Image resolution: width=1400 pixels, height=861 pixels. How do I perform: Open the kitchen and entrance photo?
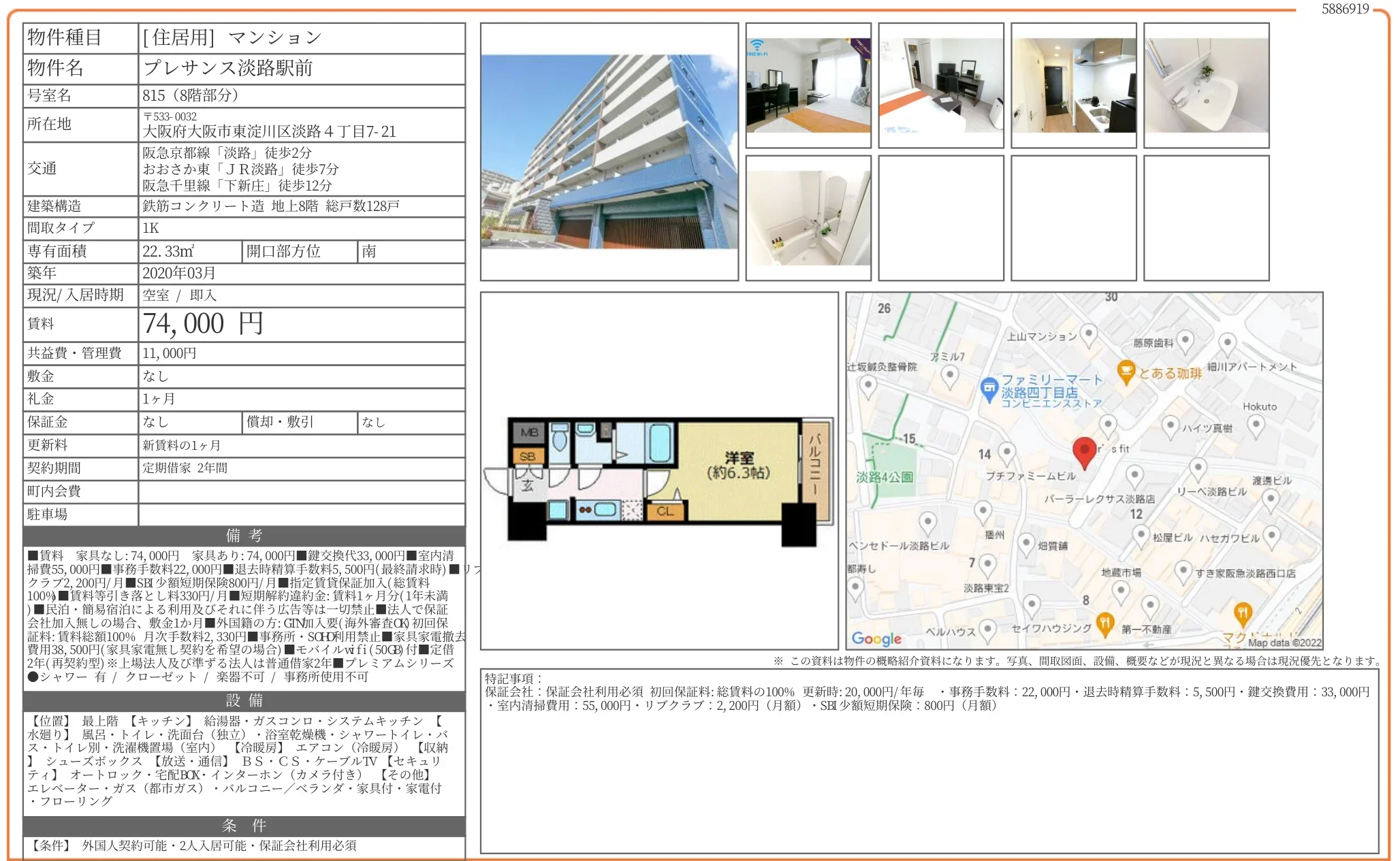(x=1073, y=85)
